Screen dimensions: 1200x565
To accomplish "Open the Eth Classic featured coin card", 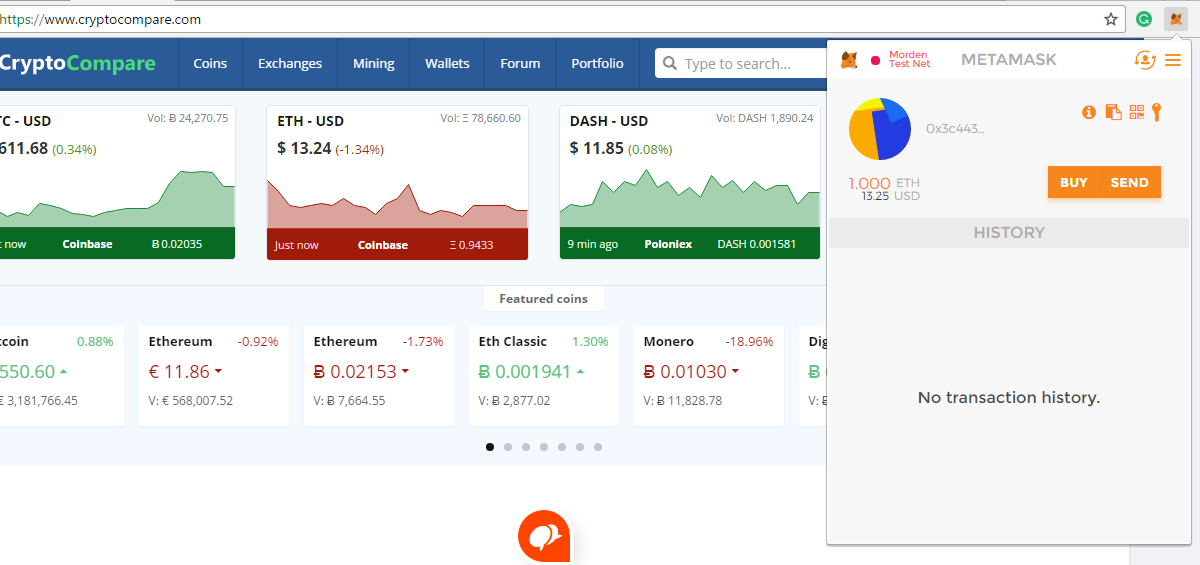I will [544, 376].
